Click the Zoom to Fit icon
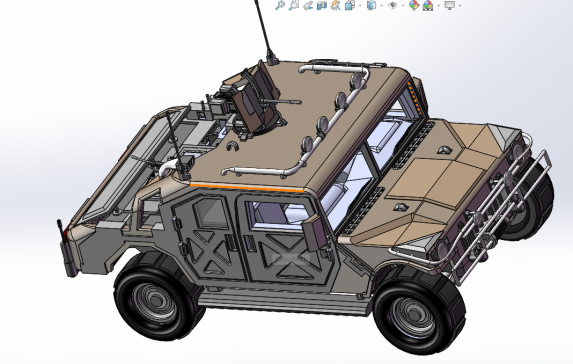The image size is (573, 364). tap(280, 5)
